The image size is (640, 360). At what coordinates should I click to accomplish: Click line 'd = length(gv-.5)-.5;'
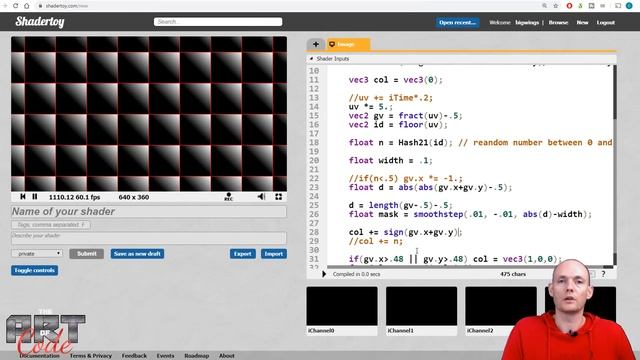pyautogui.click(x=400, y=205)
